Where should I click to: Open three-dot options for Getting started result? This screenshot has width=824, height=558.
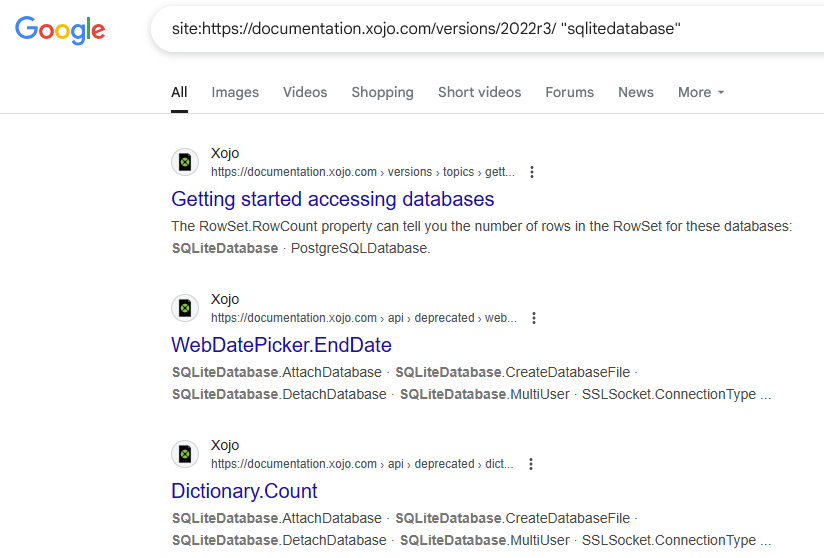click(532, 172)
